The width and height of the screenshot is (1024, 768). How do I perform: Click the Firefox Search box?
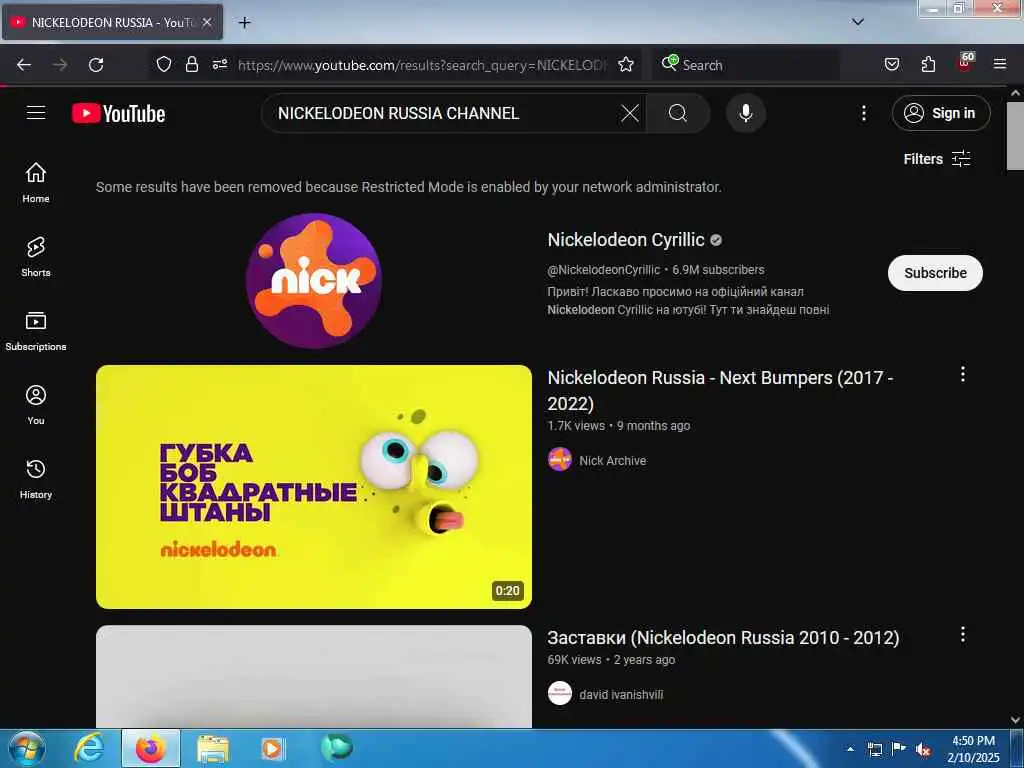746,65
